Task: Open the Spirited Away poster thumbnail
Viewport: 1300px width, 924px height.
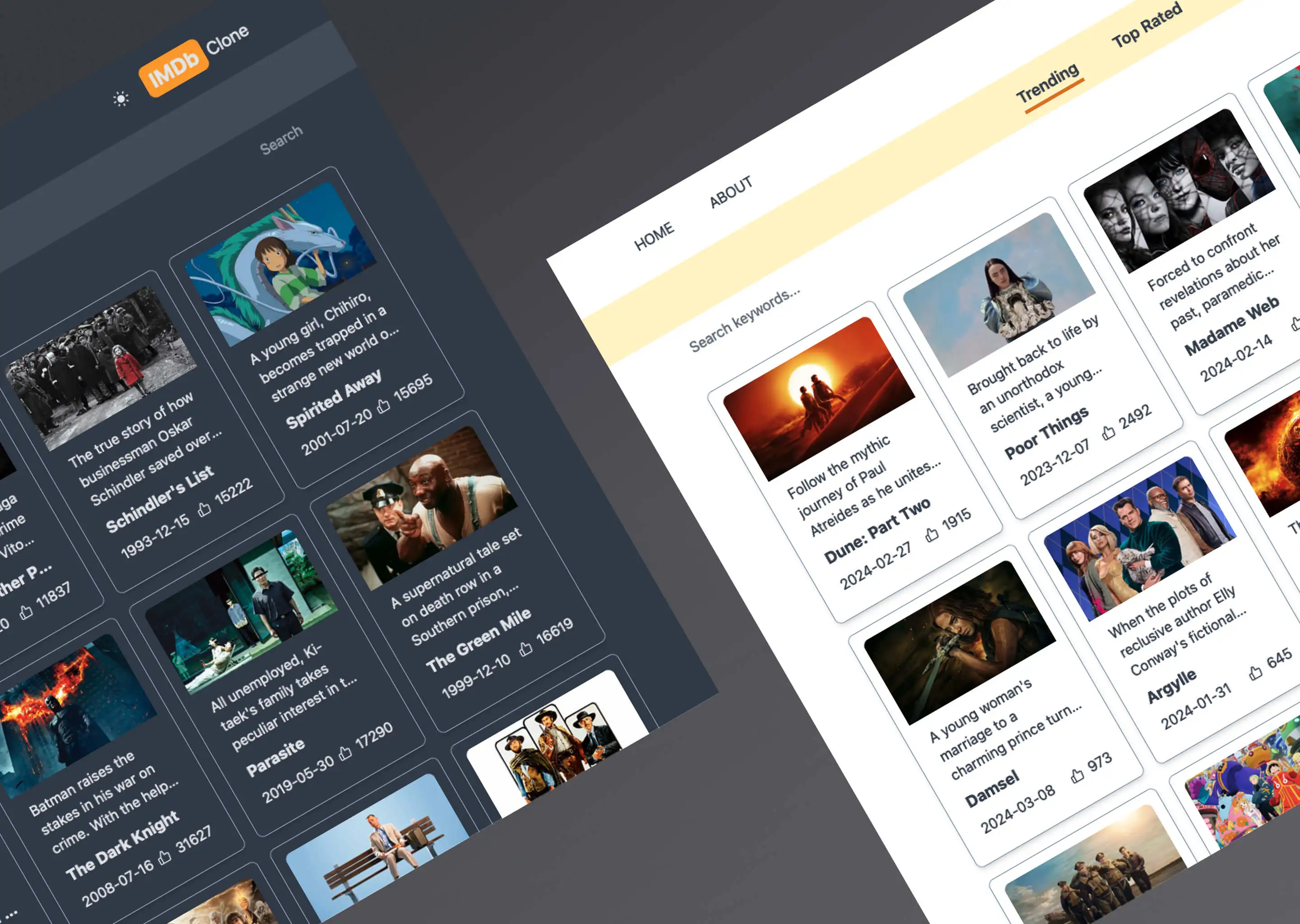Action: pyautogui.click(x=281, y=264)
